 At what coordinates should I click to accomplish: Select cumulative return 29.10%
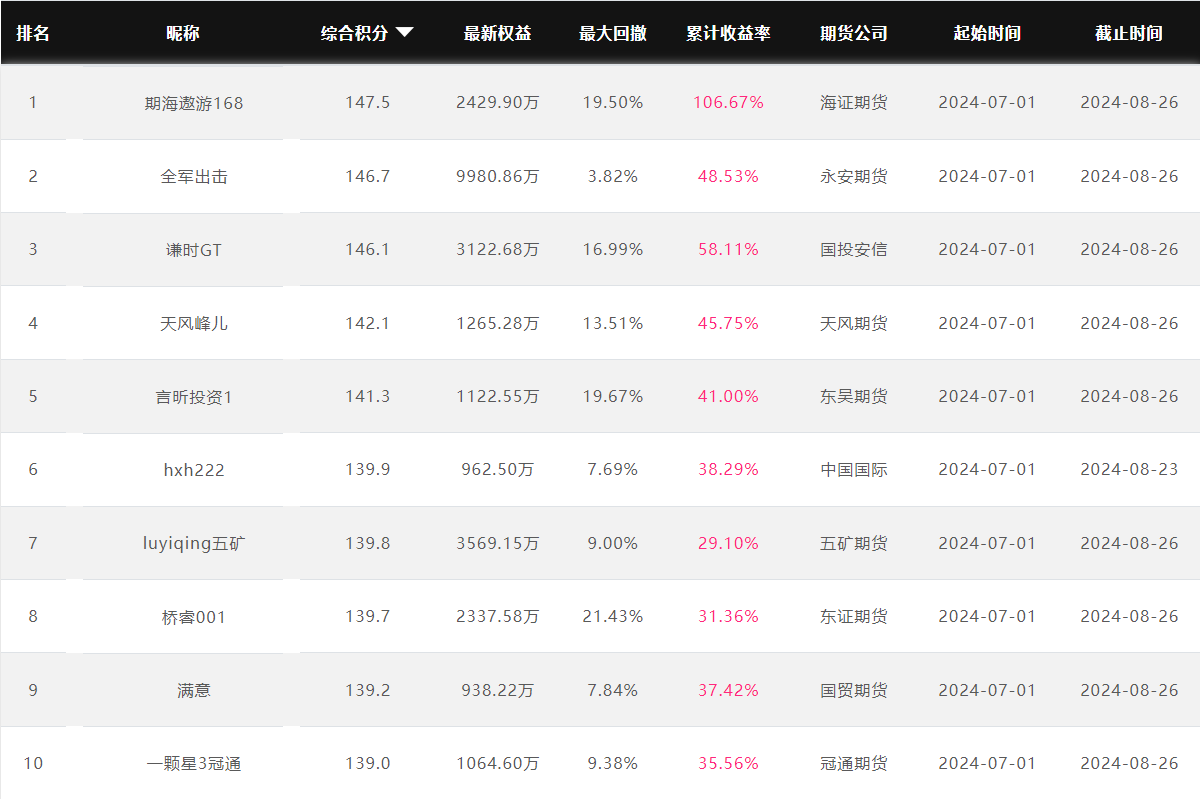click(x=728, y=543)
